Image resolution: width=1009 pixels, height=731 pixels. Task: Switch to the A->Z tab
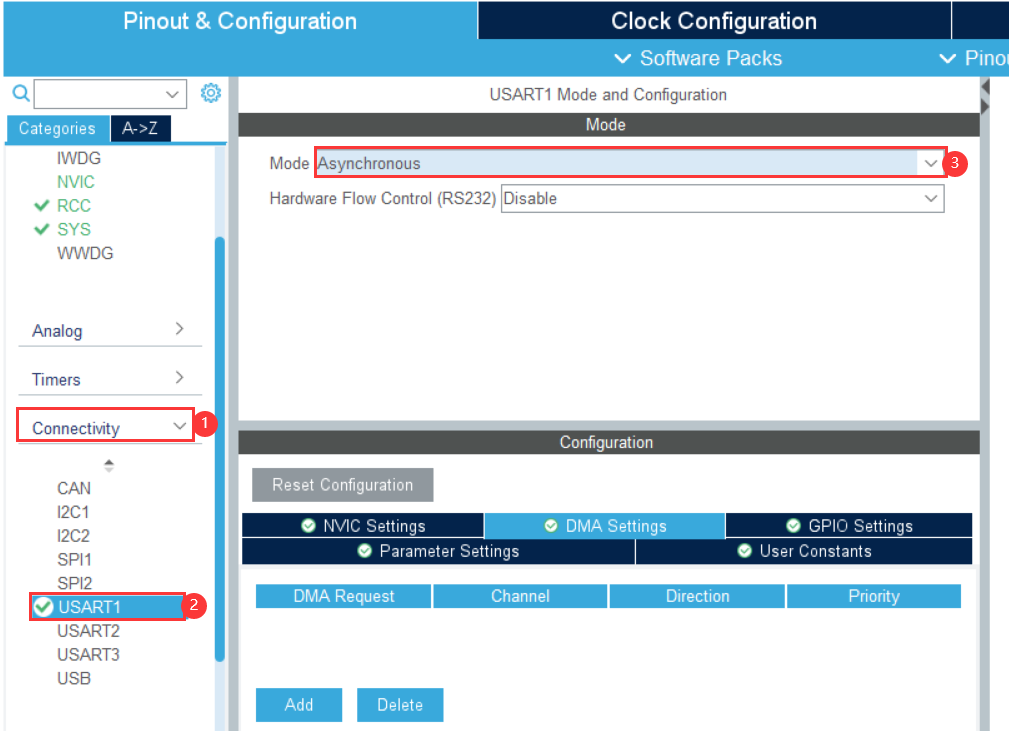pos(140,128)
